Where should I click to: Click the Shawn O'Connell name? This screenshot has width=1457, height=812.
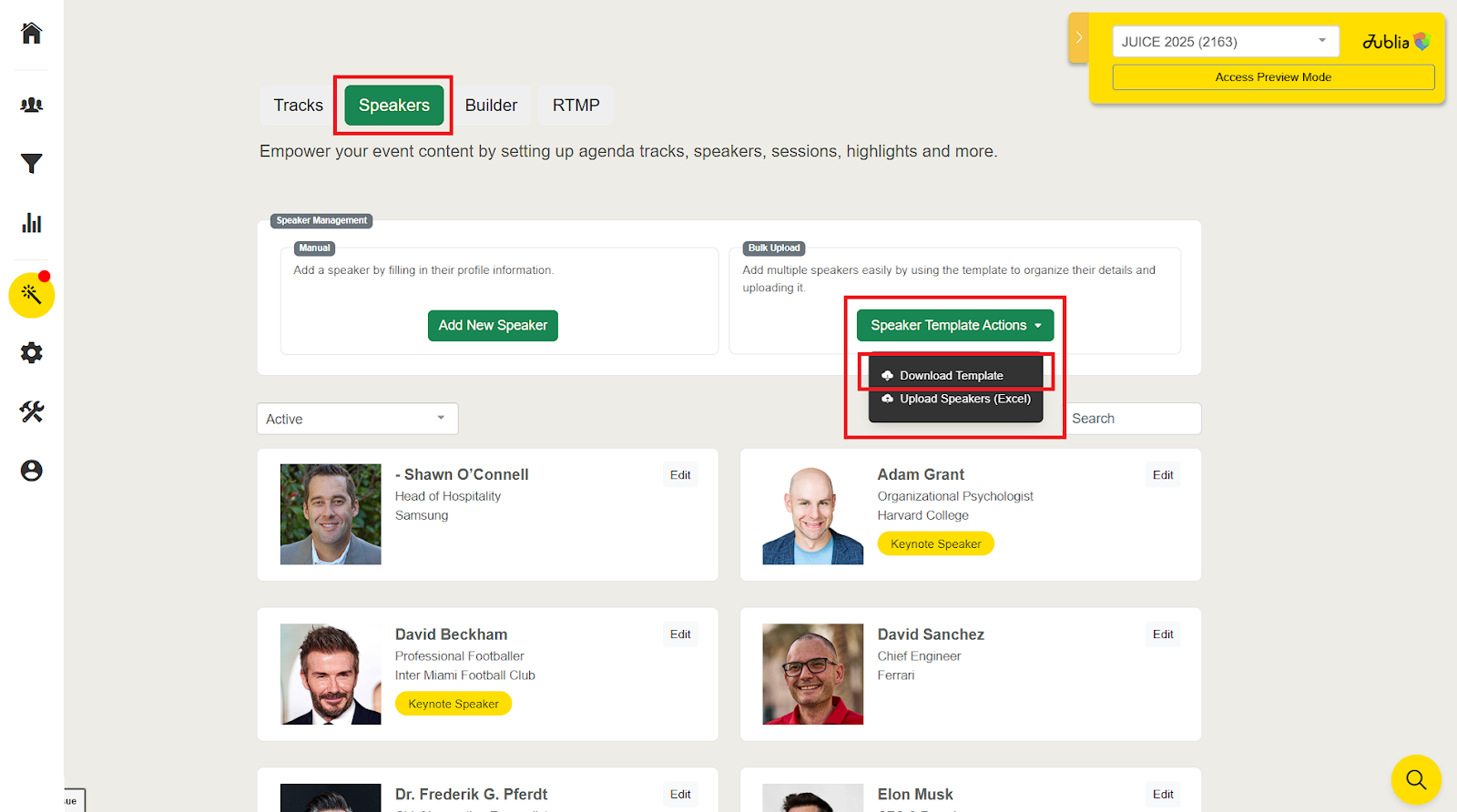462,474
